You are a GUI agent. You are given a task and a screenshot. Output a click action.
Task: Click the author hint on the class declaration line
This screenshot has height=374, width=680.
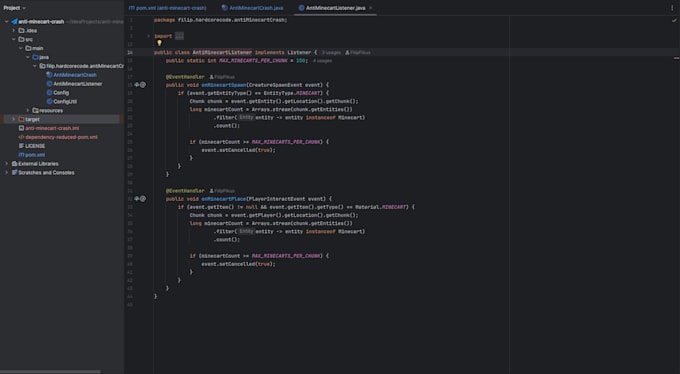tap(358, 52)
